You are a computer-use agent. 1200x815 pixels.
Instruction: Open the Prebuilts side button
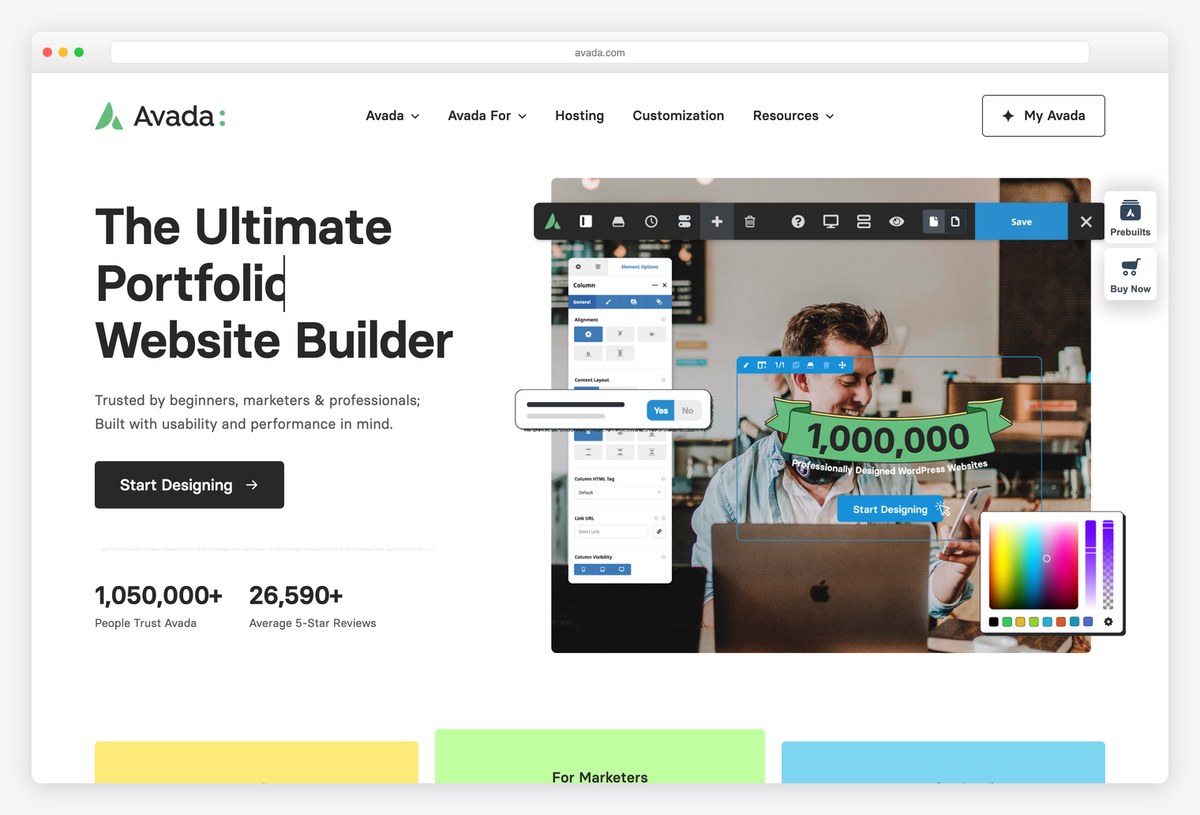coord(1130,217)
